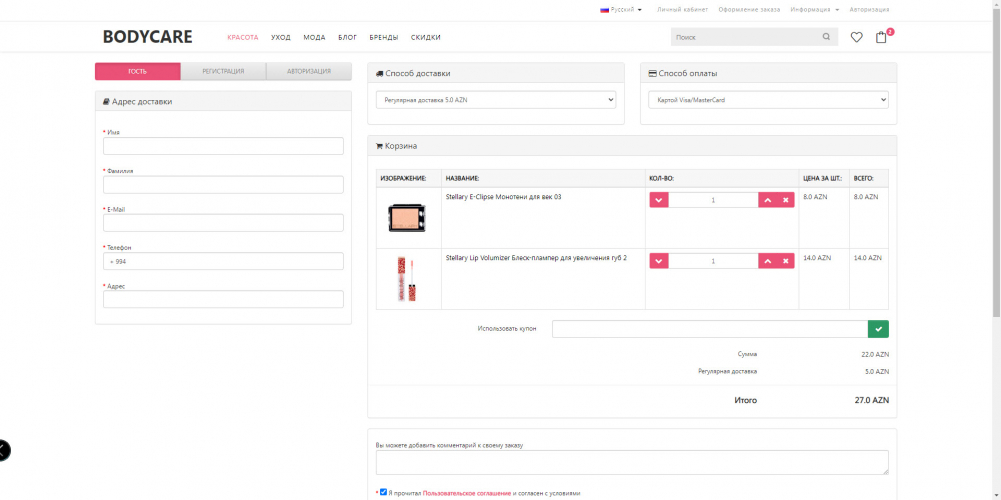Switch to the АВТОРИЗАЦИЯ tab
Screen dimensions: 1001x500
tap(309, 71)
